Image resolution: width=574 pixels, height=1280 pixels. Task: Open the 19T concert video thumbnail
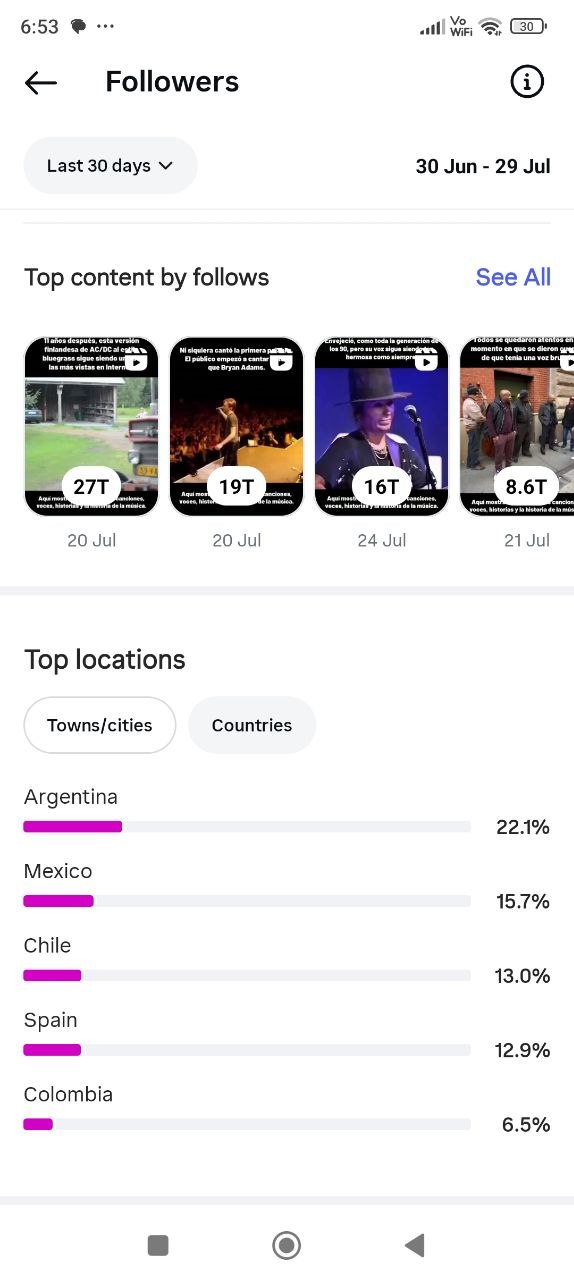pos(236,427)
